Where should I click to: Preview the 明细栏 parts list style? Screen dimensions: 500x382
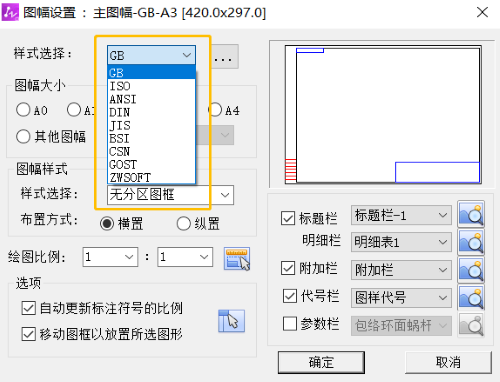(471, 242)
